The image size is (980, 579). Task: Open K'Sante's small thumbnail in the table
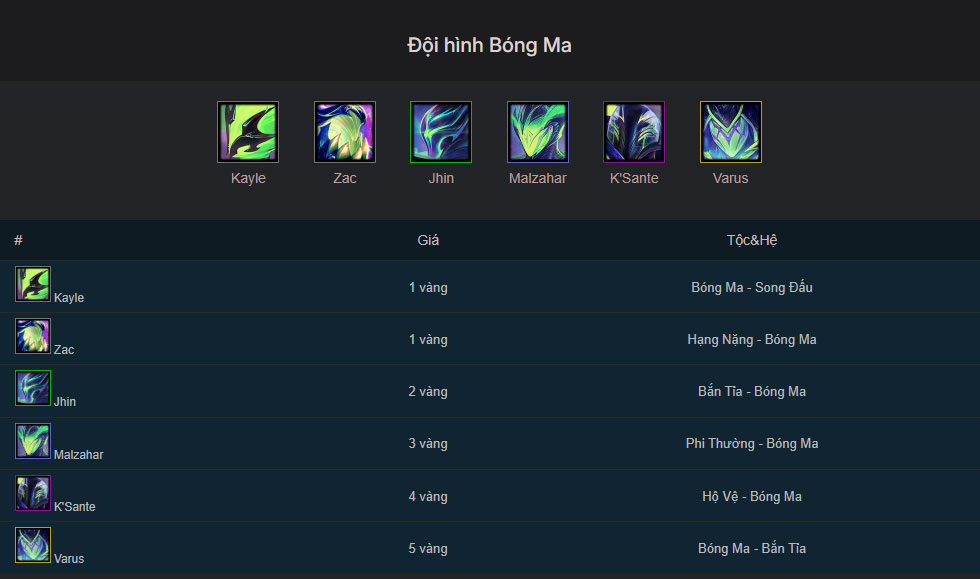(x=33, y=493)
